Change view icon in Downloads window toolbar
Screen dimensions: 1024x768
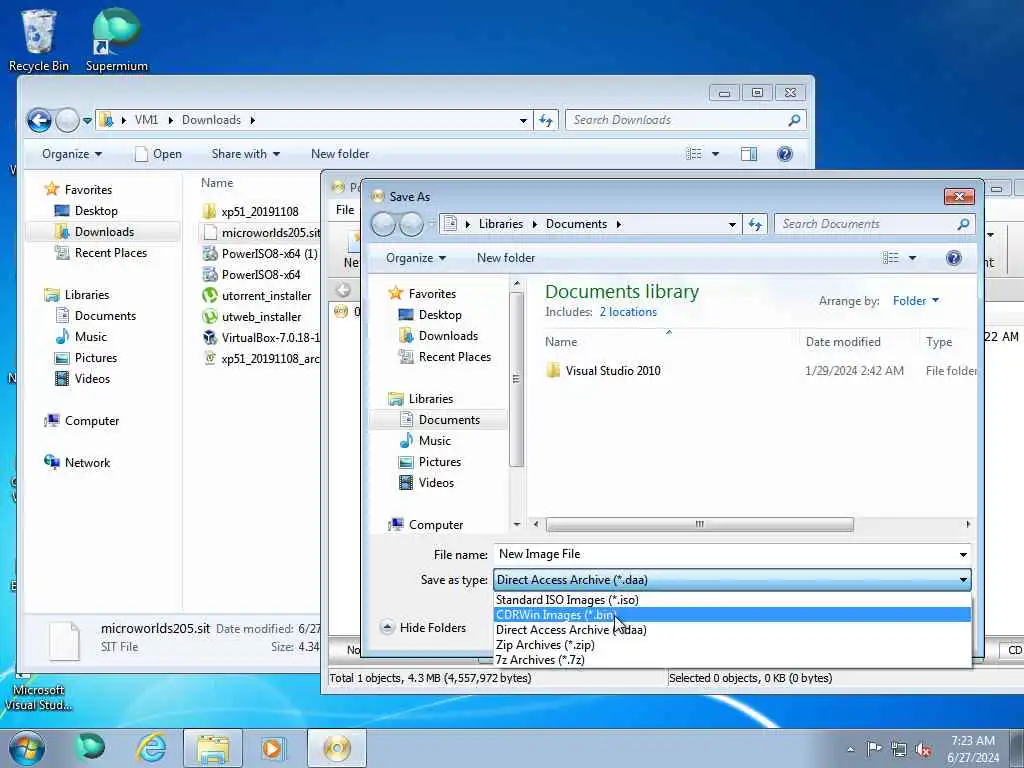(x=694, y=154)
